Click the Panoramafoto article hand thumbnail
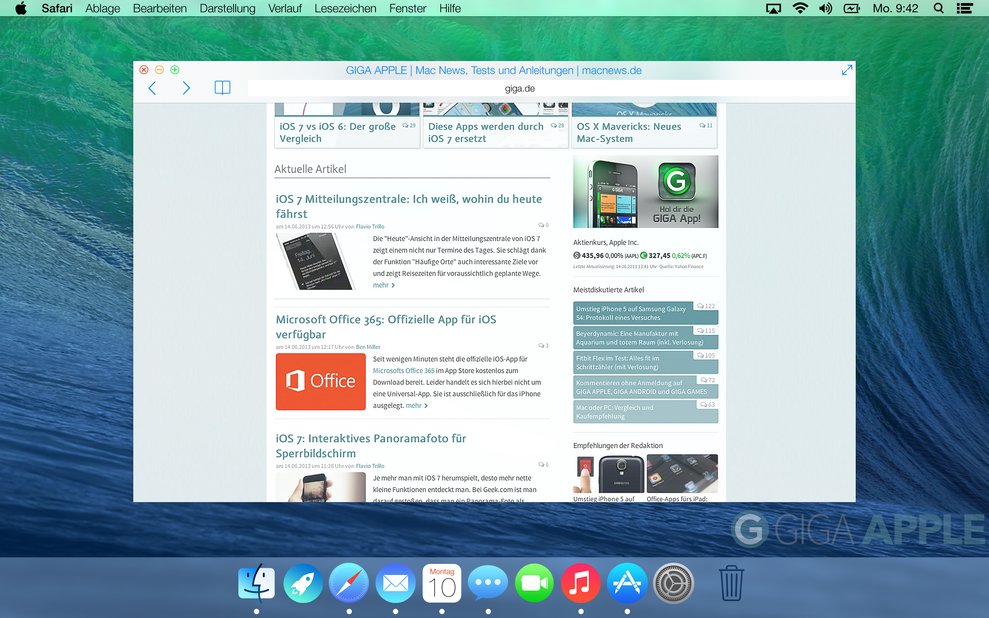989x618 pixels. click(320, 487)
